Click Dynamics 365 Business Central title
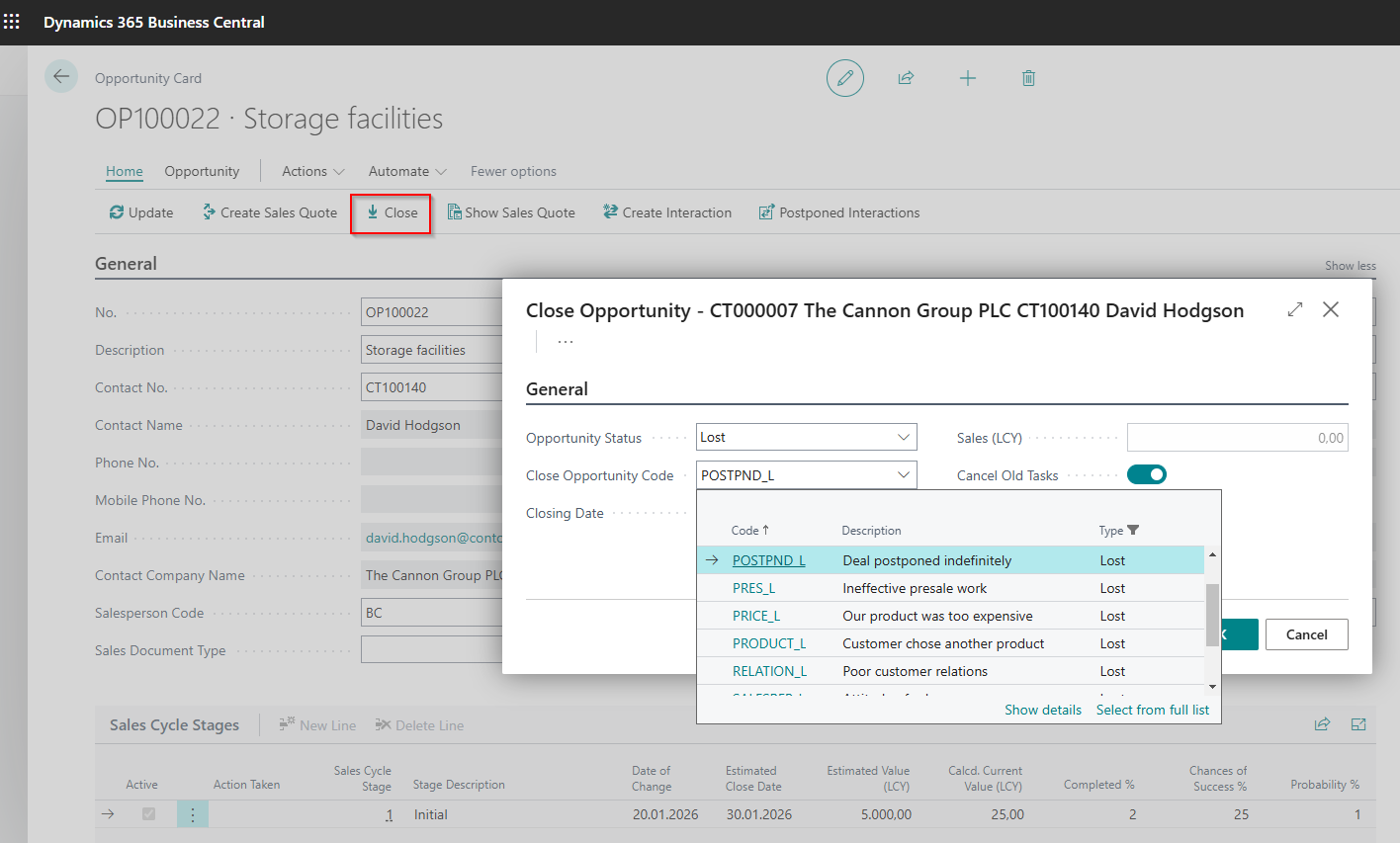This screenshot has height=843, width=1400. pyautogui.click(x=154, y=22)
